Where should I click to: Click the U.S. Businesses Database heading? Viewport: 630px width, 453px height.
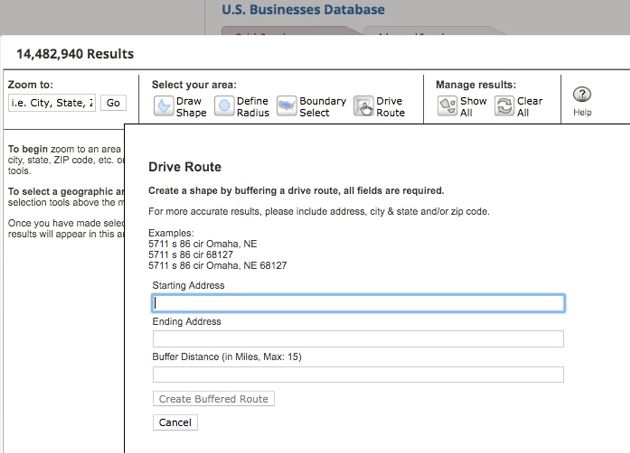(303, 9)
